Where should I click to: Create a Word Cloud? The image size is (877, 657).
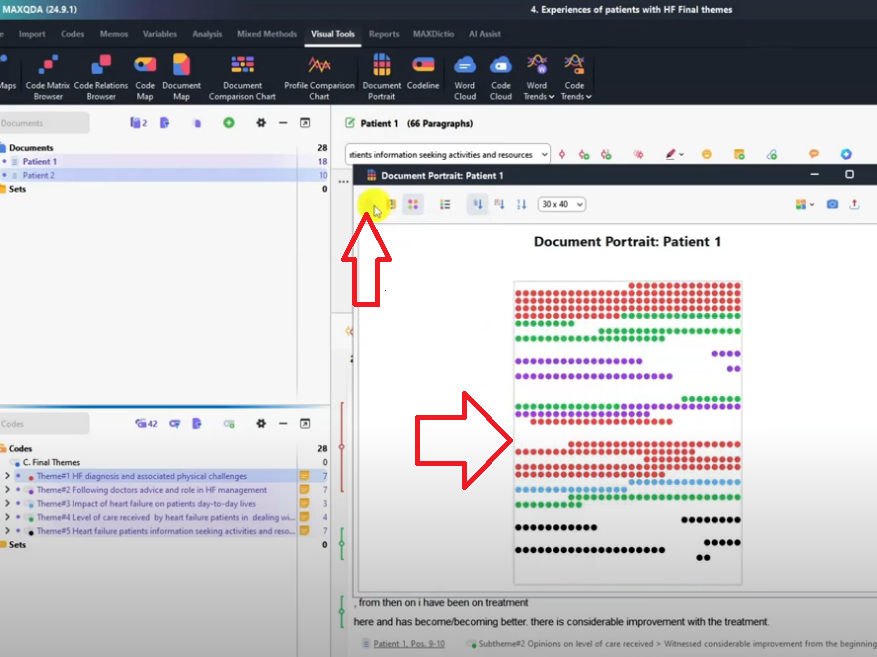464,77
